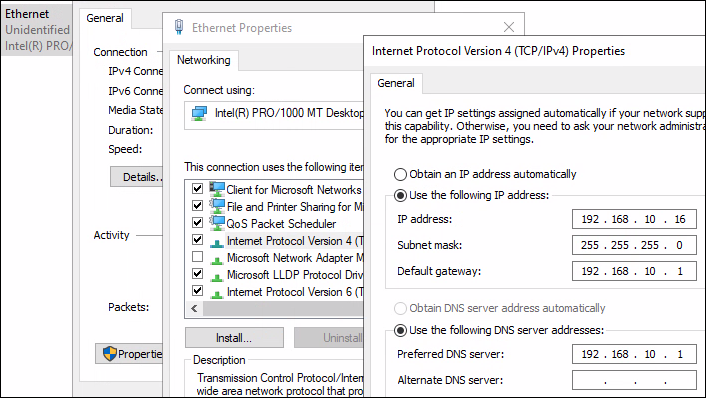Toggle Internet Protocol Version 4 checkbox
The image size is (706, 398).
coord(197,240)
